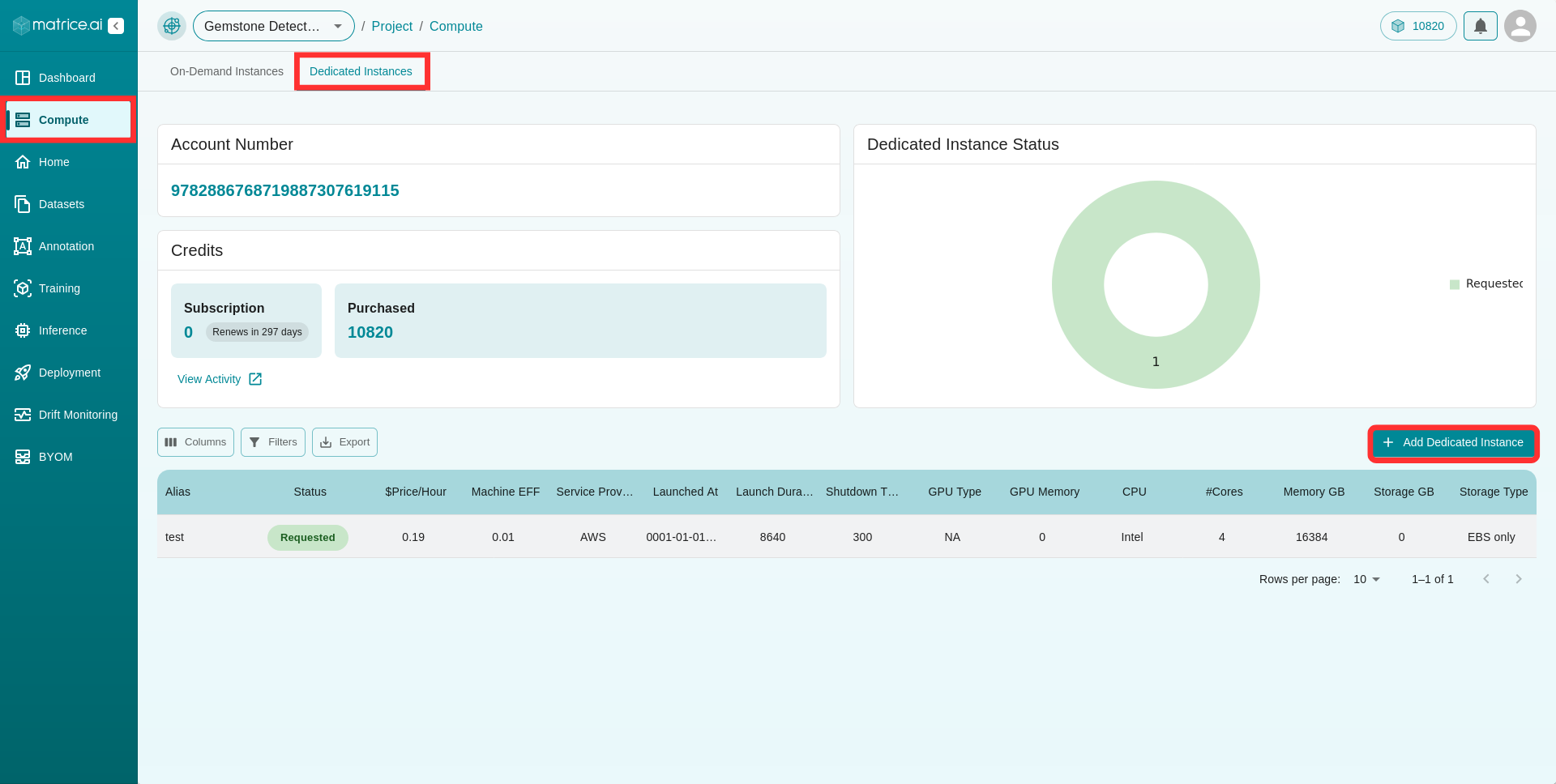1556x784 pixels.
Task: Click the Training sidebar icon
Action: 23,288
